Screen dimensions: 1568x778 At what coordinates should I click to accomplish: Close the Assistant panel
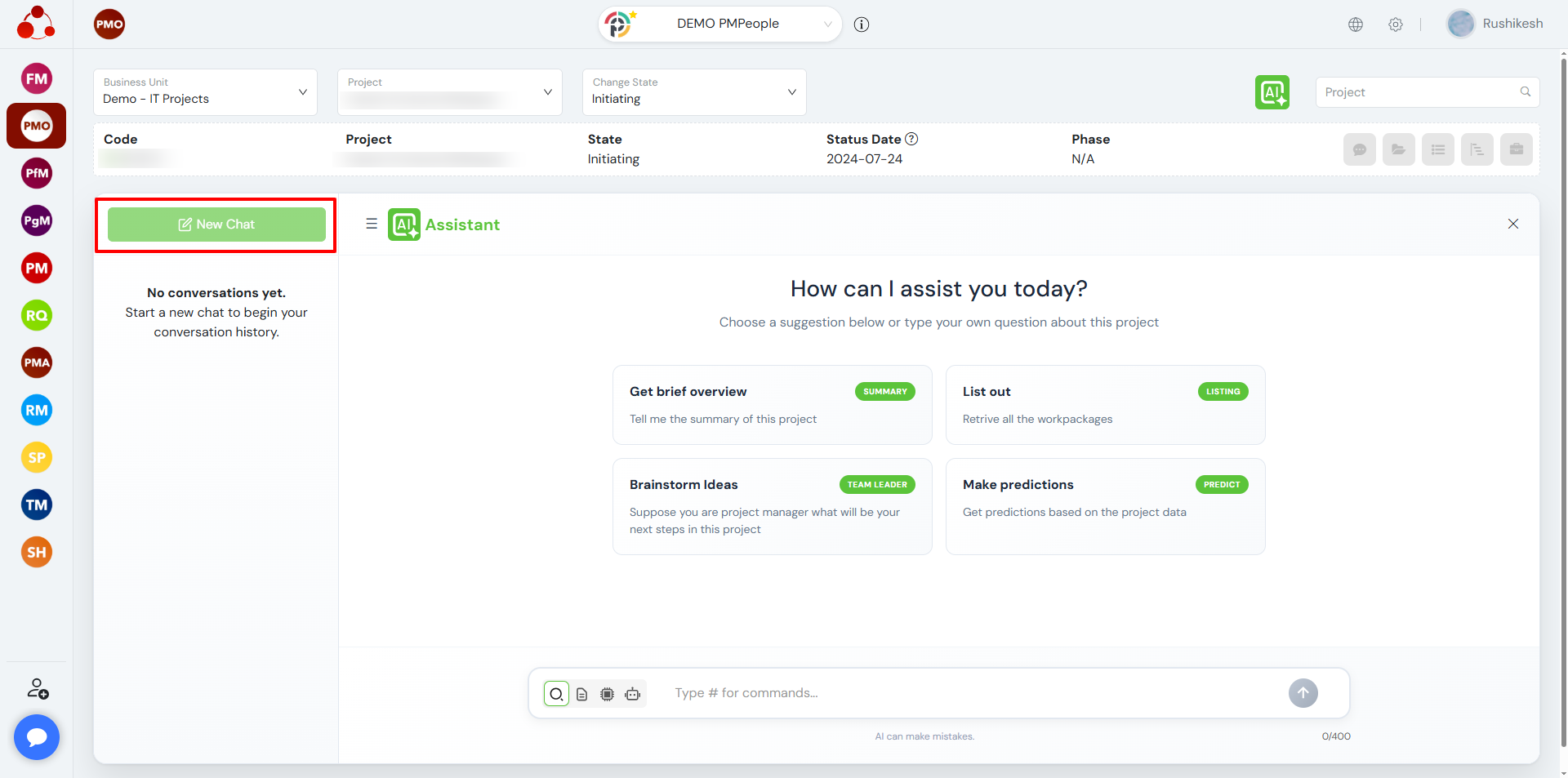point(1512,224)
